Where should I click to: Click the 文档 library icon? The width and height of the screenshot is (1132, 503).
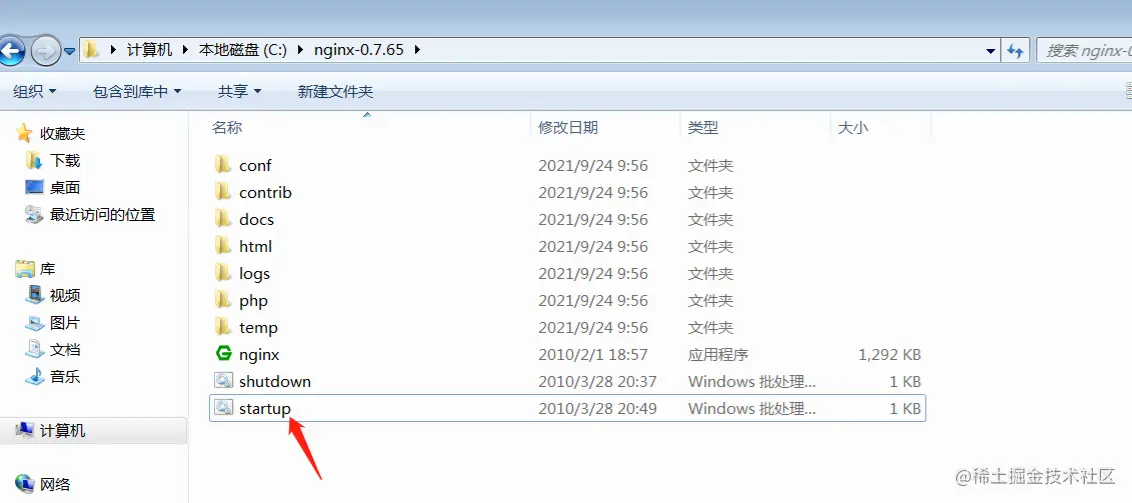click(34, 350)
